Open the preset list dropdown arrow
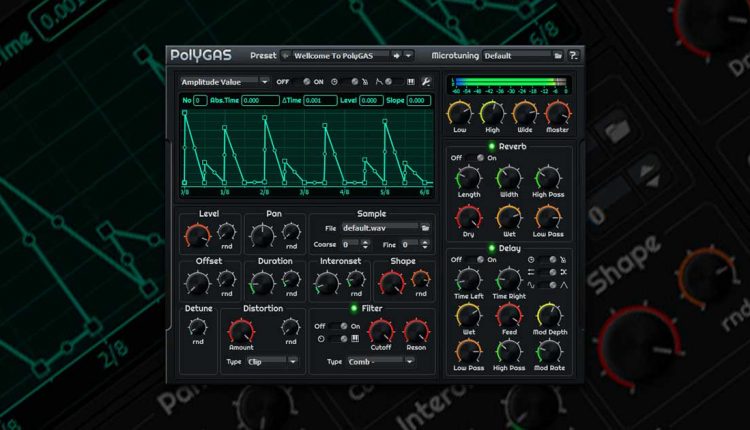 pyautogui.click(x=408, y=56)
